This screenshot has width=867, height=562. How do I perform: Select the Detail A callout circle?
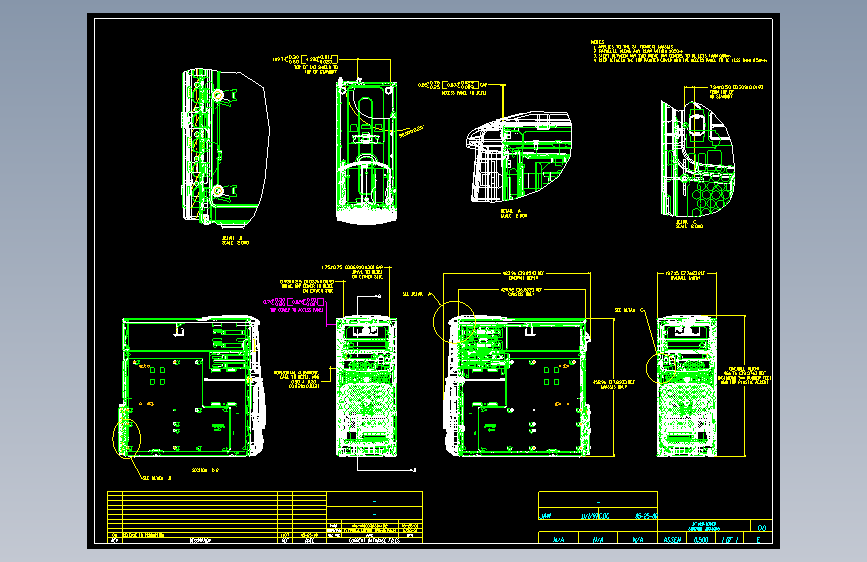(x=454, y=322)
